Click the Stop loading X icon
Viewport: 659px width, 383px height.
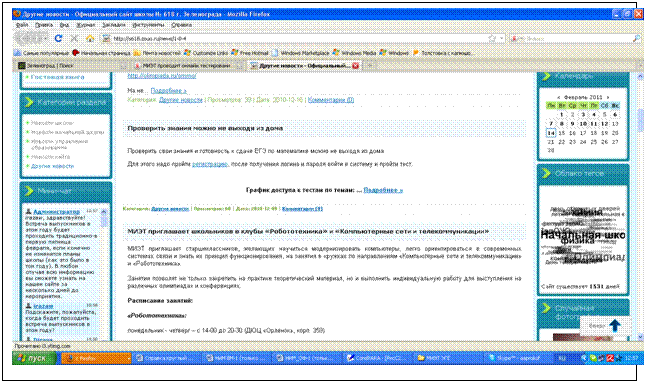[74, 38]
